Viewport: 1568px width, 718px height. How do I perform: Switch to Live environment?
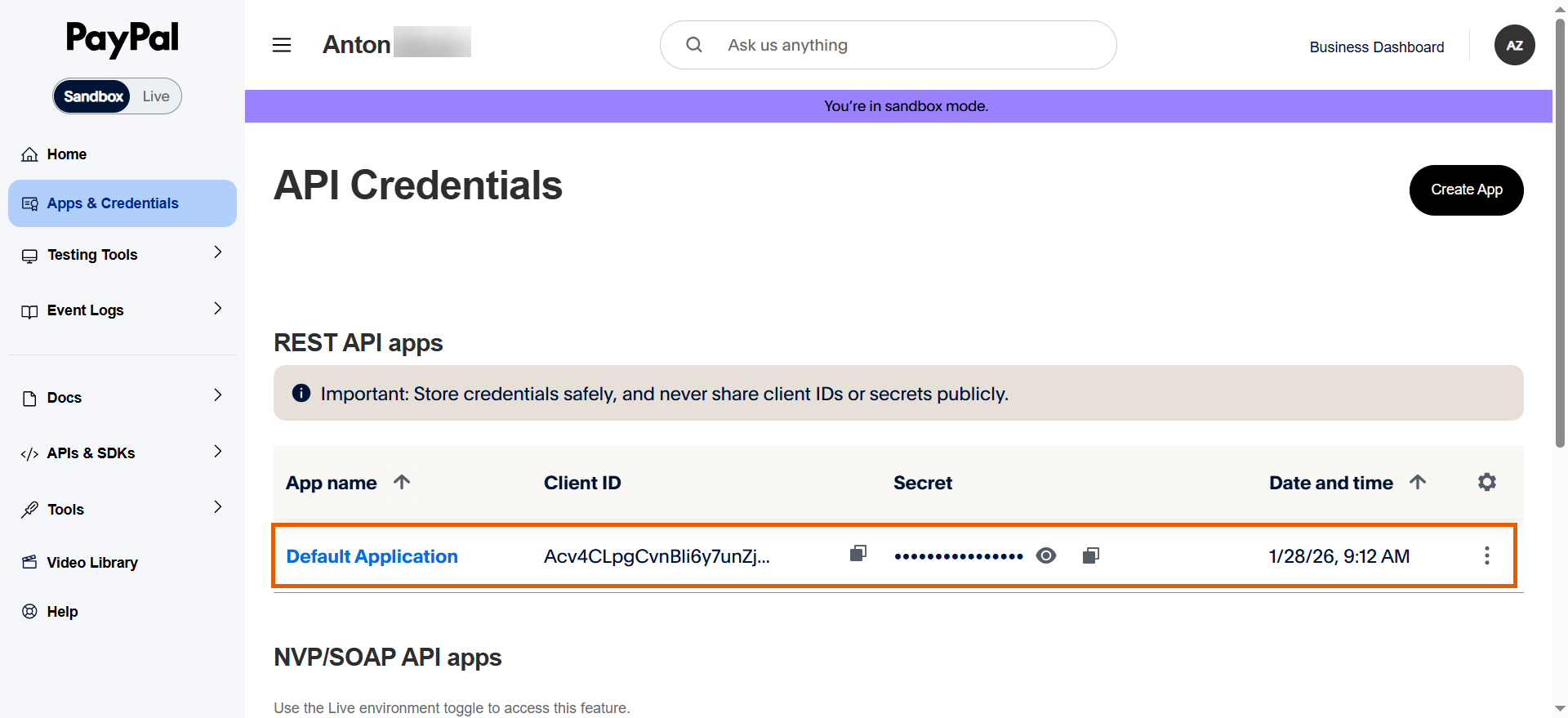click(x=156, y=96)
